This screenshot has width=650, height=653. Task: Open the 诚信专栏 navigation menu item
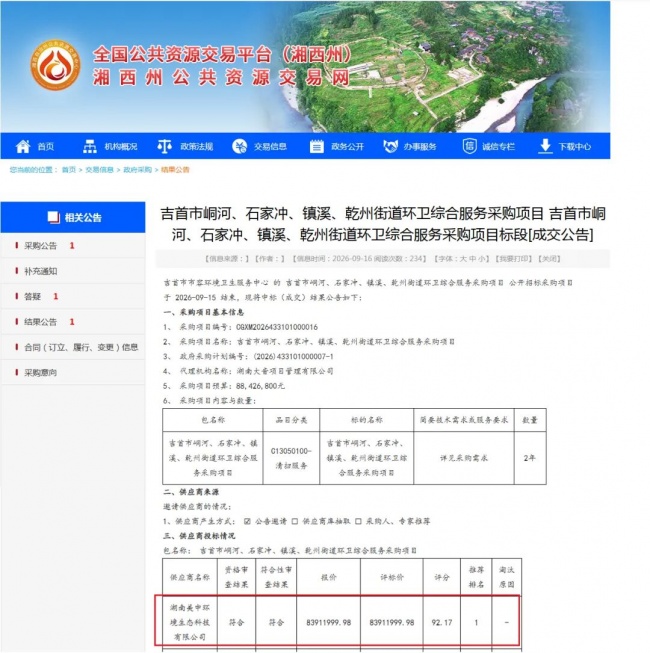point(498,147)
